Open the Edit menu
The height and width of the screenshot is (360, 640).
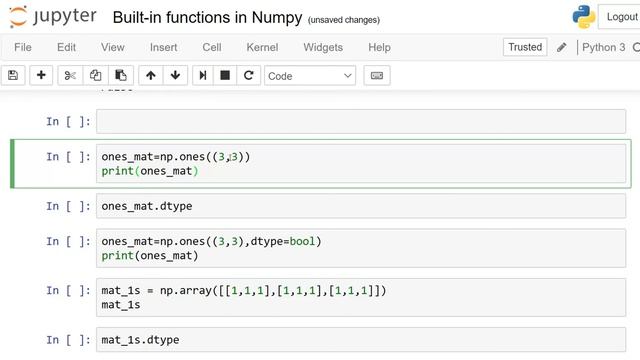point(67,47)
